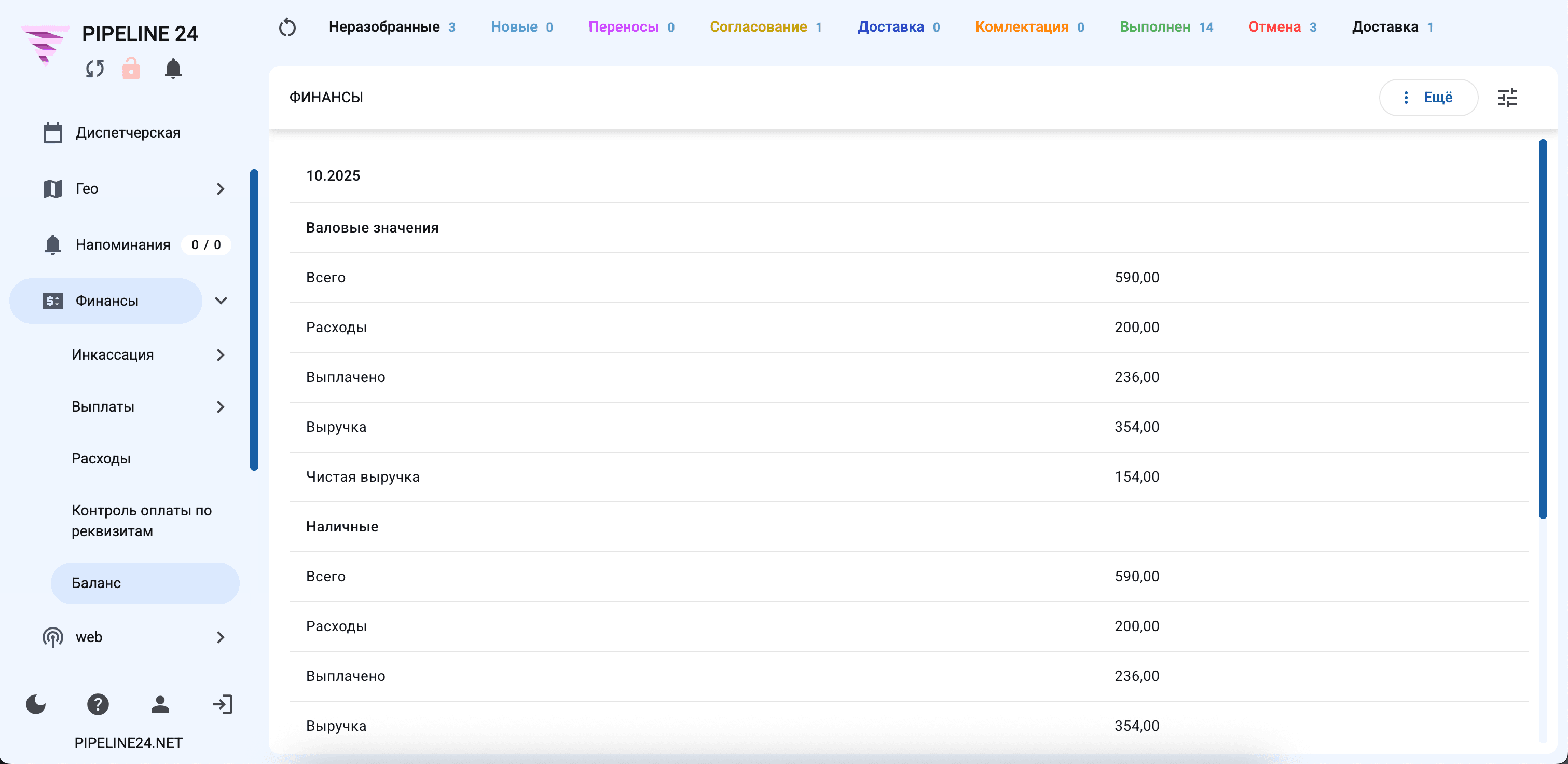Click the sync arrows icon under the logo
1568x764 pixels.
pos(95,68)
